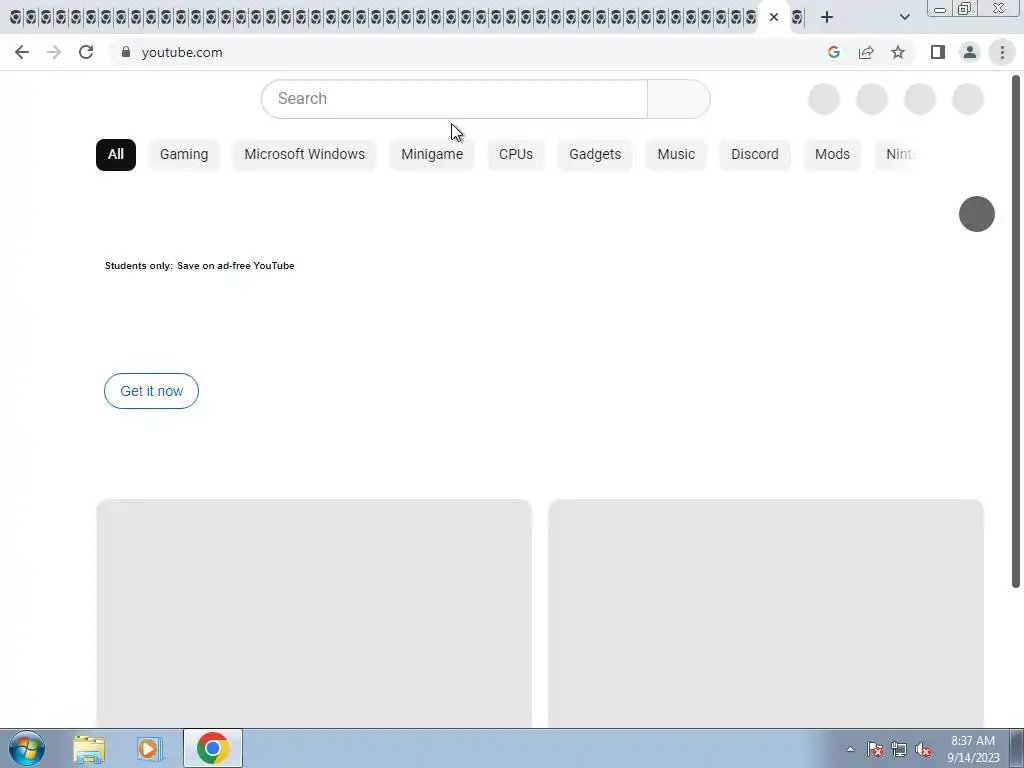Viewport: 1024px width, 768px height.
Task: Open Action Center flag icon
Action: [875, 749]
